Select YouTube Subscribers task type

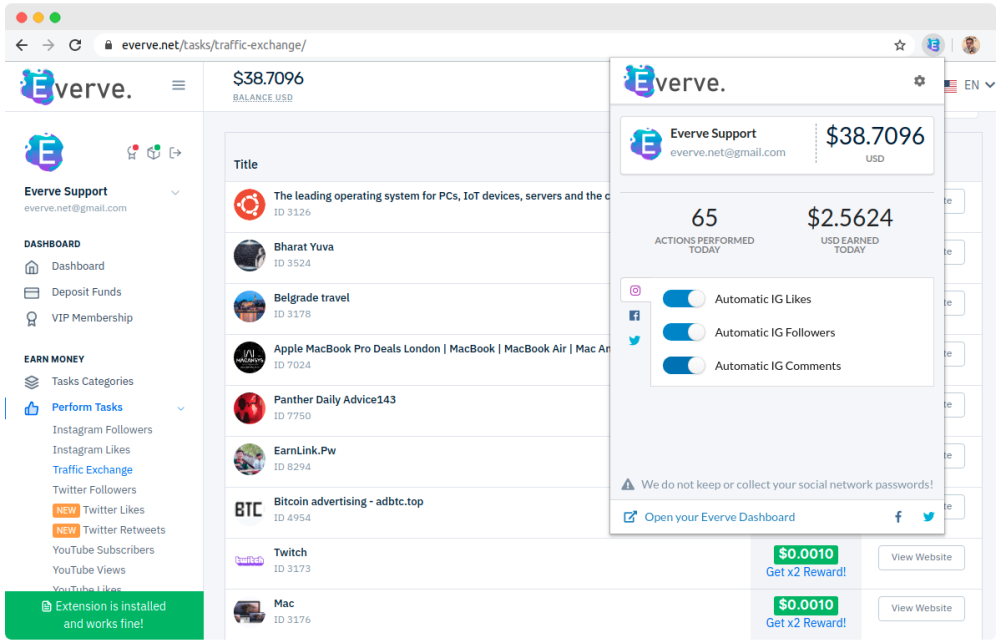(x=103, y=550)
